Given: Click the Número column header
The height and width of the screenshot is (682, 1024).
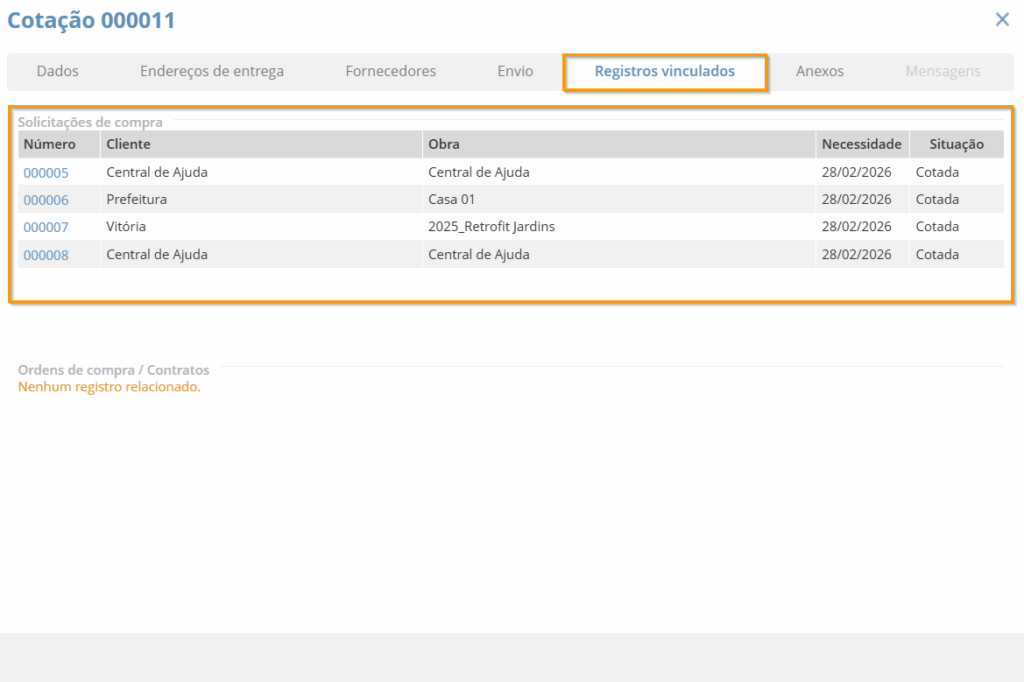Looking at the screenshot, I should coord(50,145).
